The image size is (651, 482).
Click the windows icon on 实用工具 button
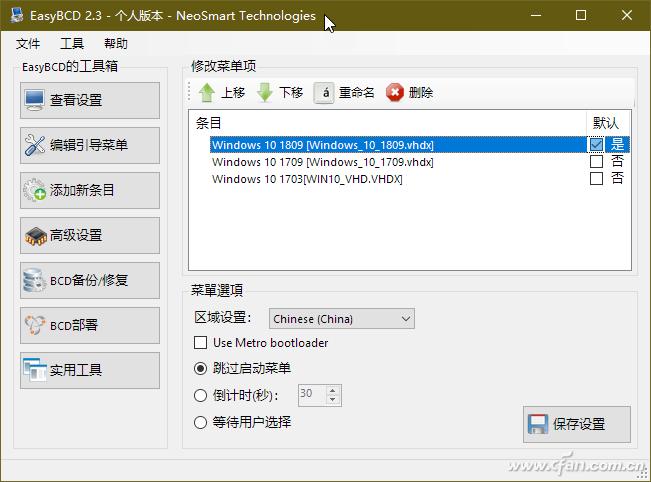click(x=34, y=370)
